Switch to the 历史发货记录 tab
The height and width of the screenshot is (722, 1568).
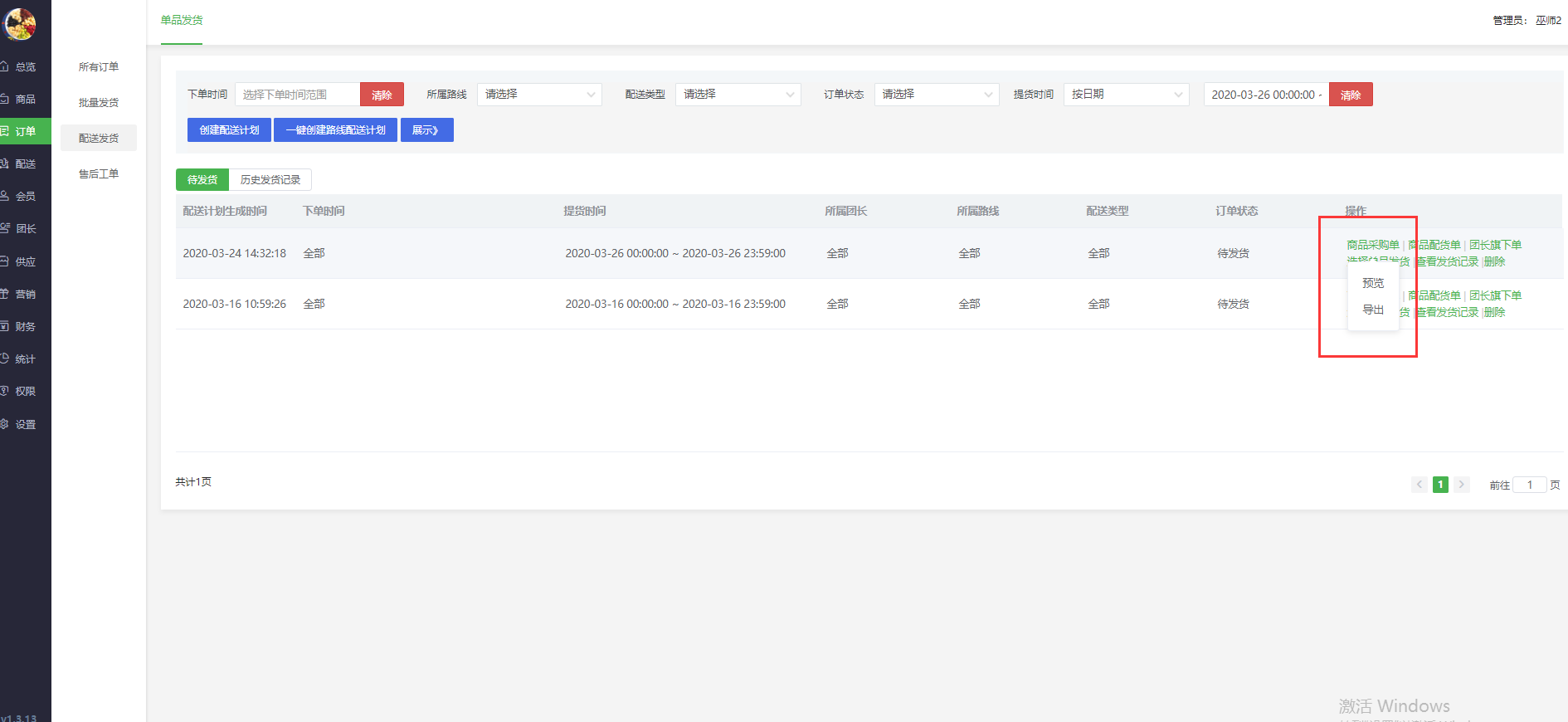tap(270, 180)
